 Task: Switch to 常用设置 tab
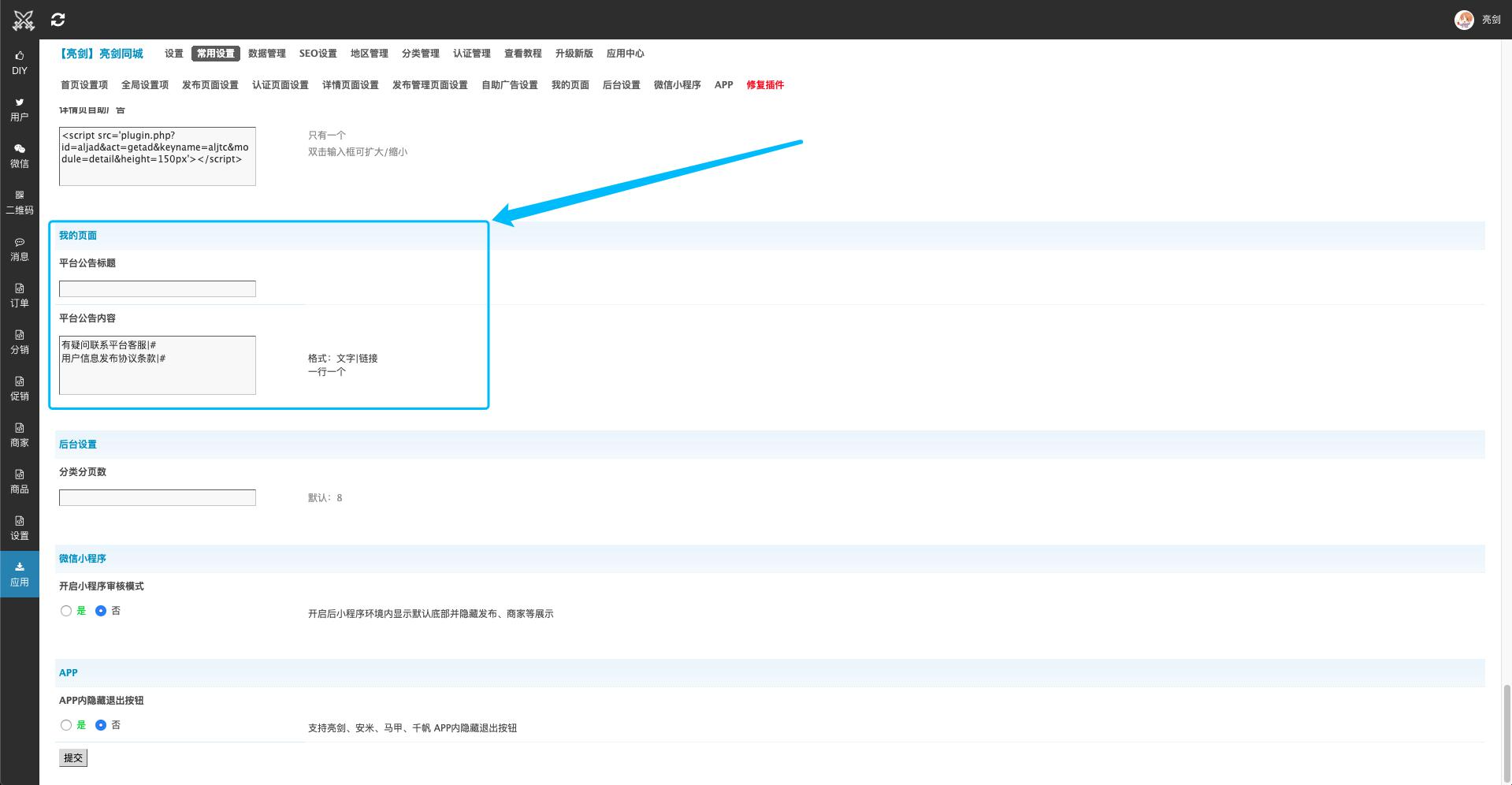216,54
